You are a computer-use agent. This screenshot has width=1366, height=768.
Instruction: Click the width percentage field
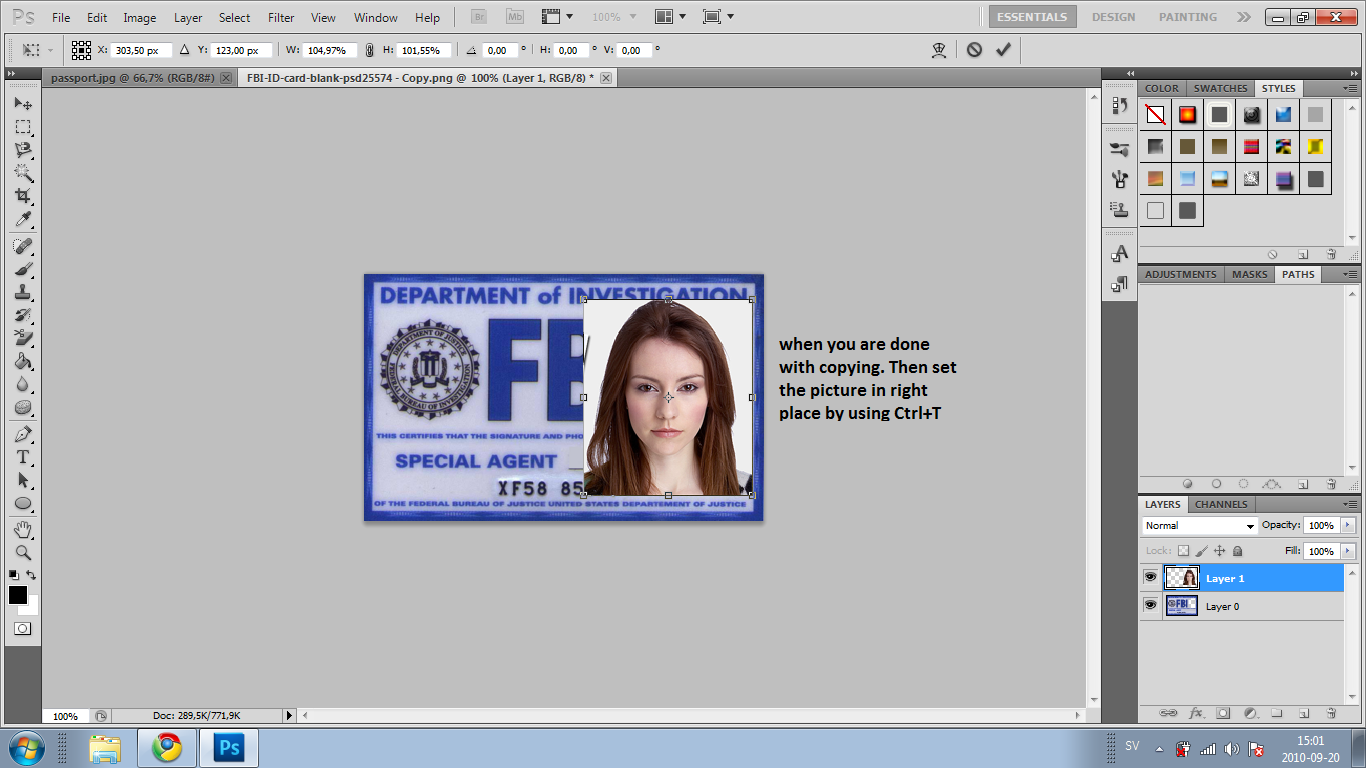[330, 50]
